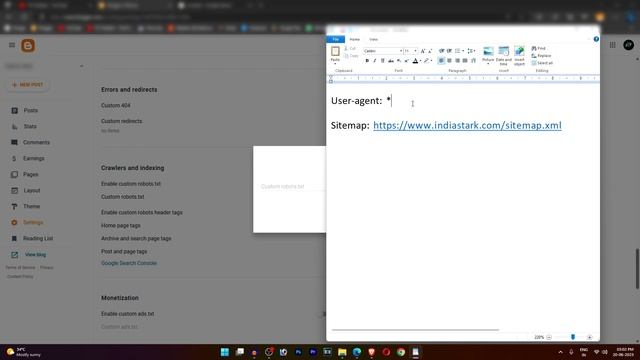Image resolution: width=640 pixels, height=360 pixels.
Task: Open Earnings in Blogger sidebar
Action: click(33, 158)
